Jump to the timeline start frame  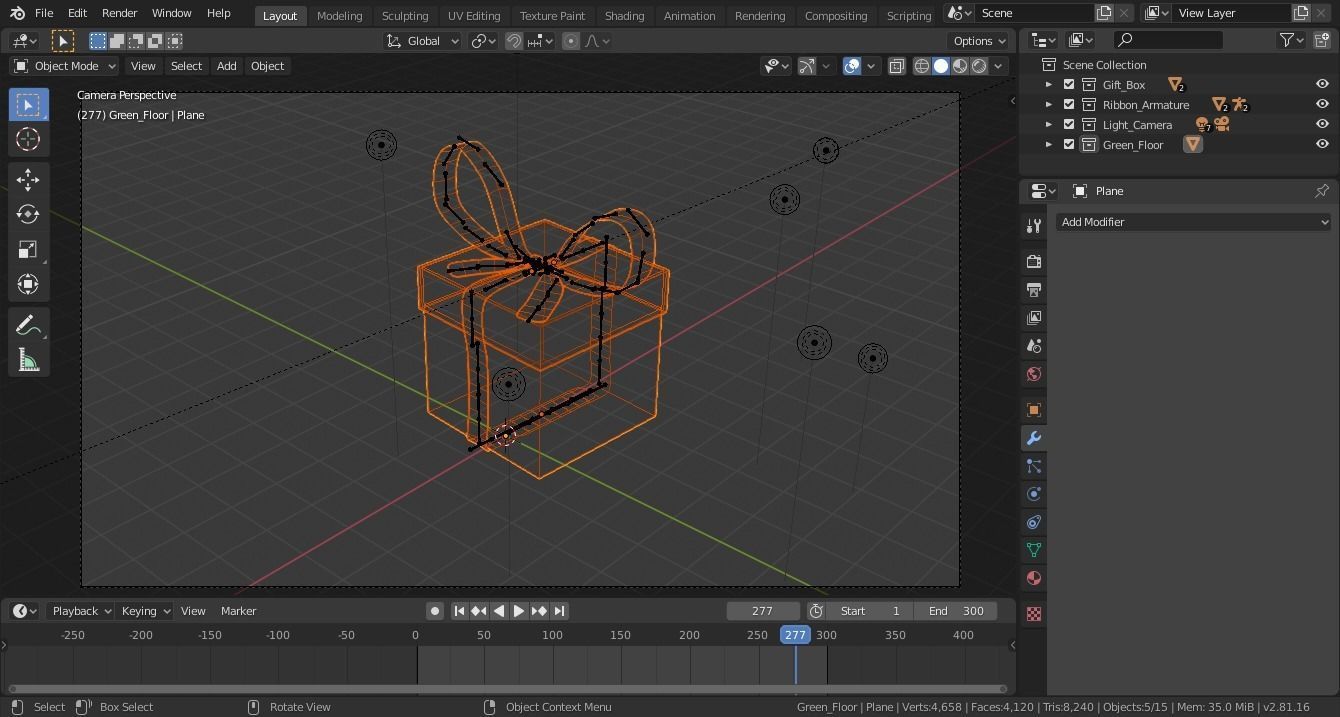tap(459, 611)
